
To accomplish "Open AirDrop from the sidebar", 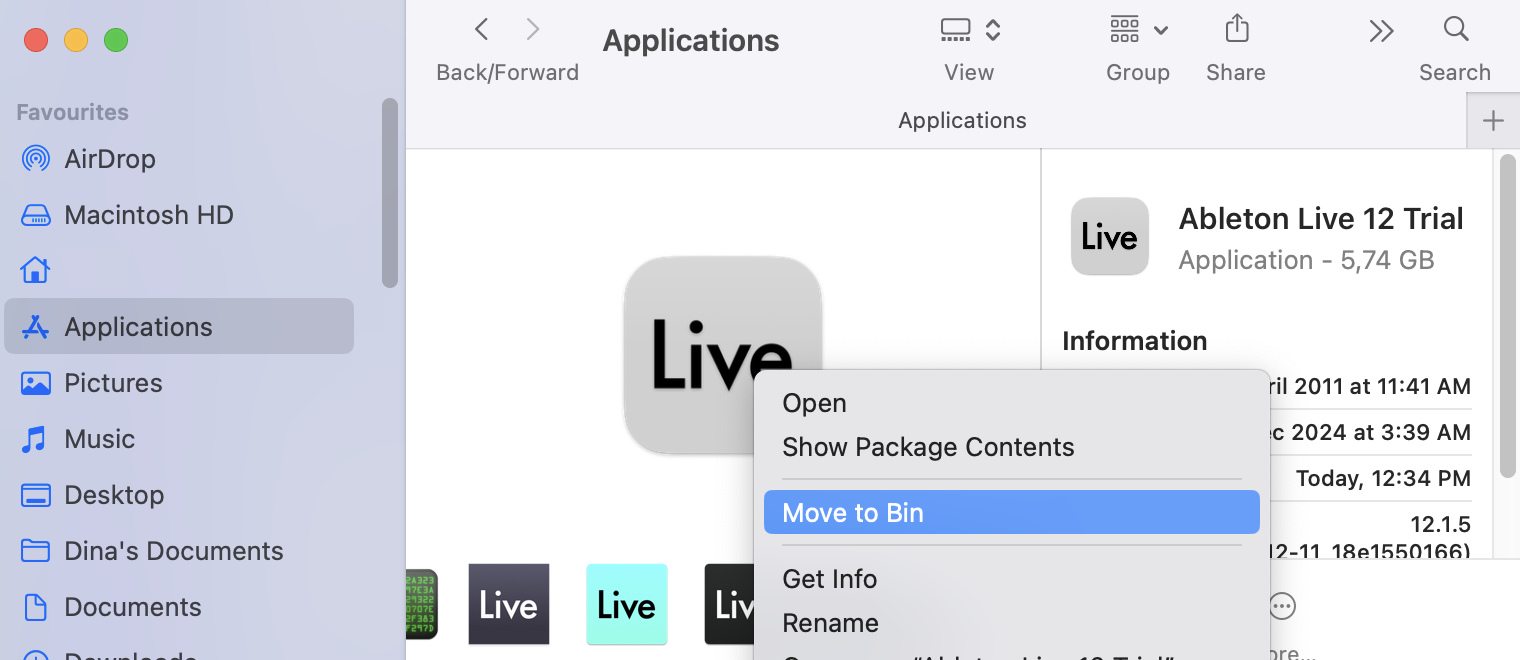I will click(x=109, y=159).
